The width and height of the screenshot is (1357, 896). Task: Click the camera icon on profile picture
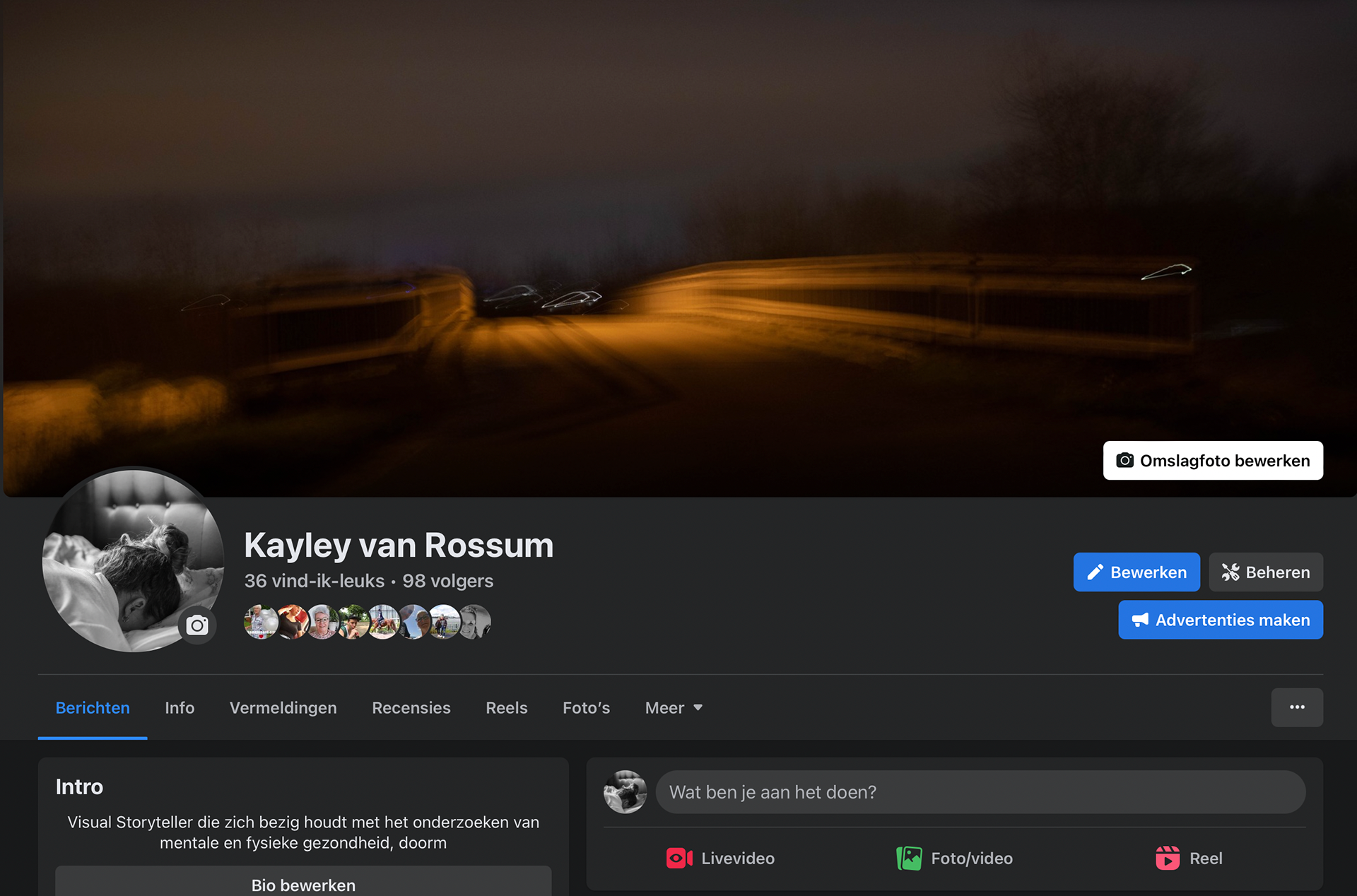pos(197,625)
